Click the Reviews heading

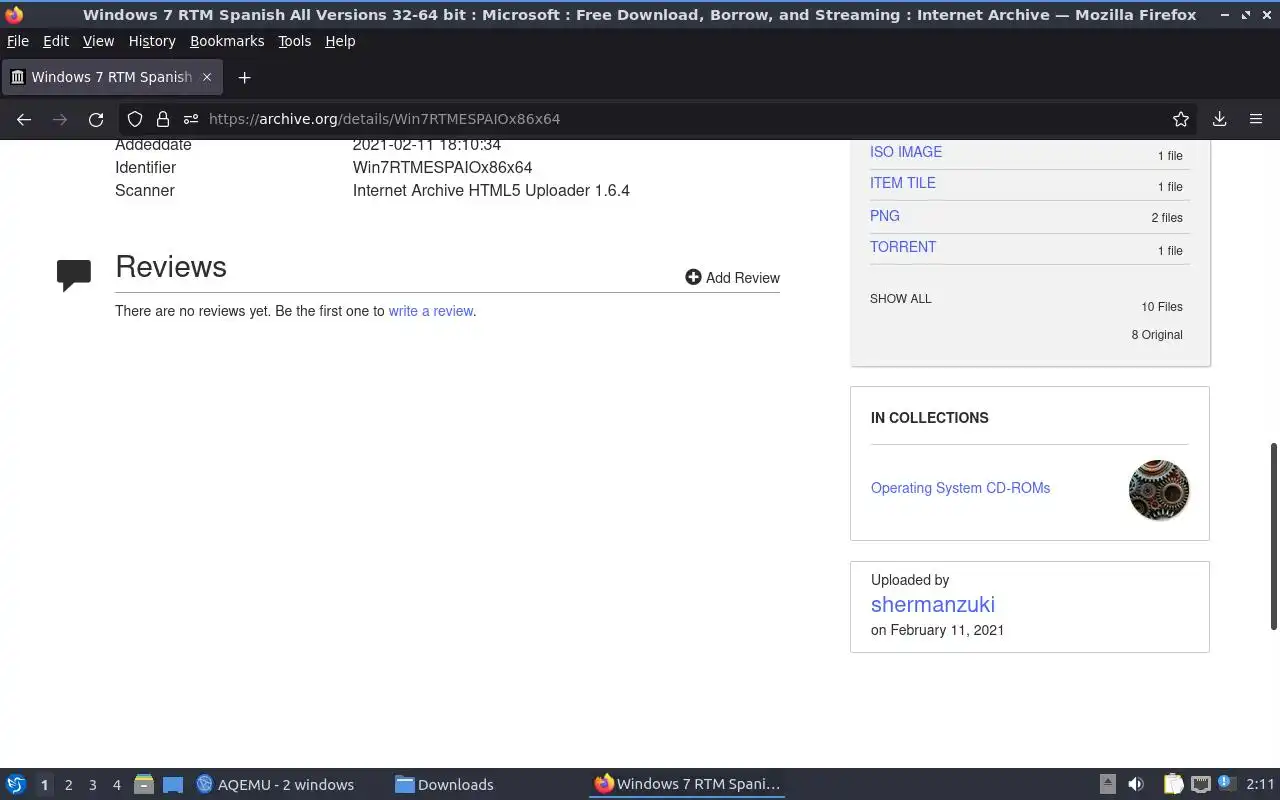coord(171,267)
